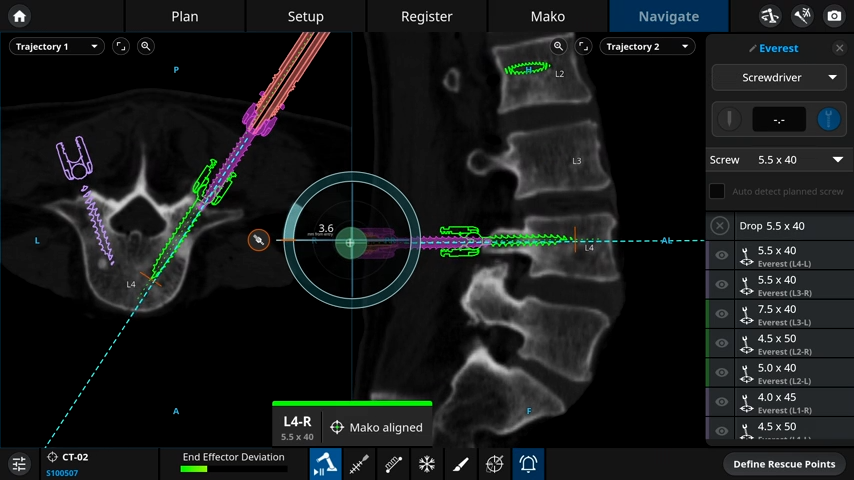Hide the 4.0 x 45 Everest (L1-R) screw
The height and width of the screenshot is (480, 854).
722,402
